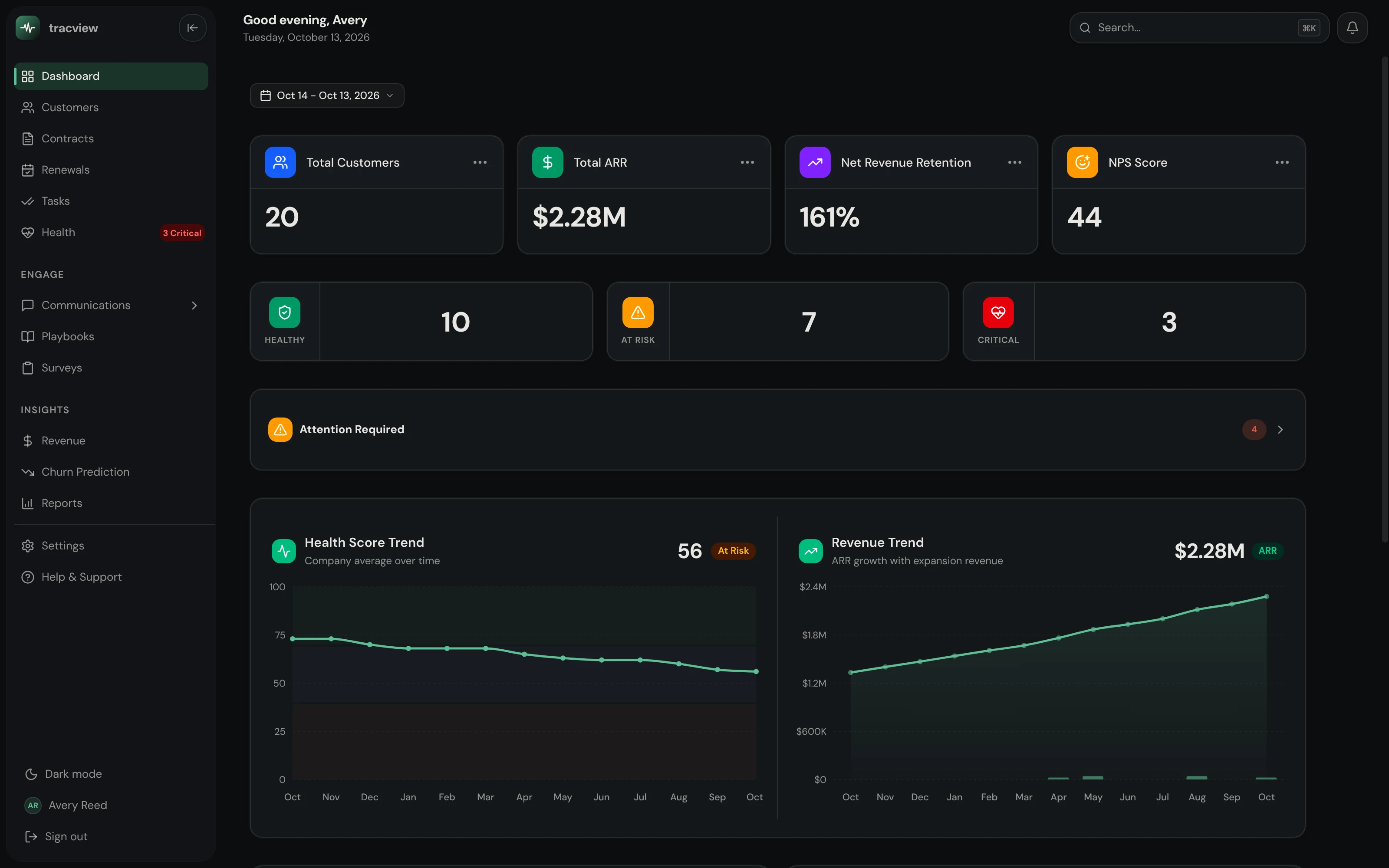Open Churn Prediction page

tap(112, 472)
